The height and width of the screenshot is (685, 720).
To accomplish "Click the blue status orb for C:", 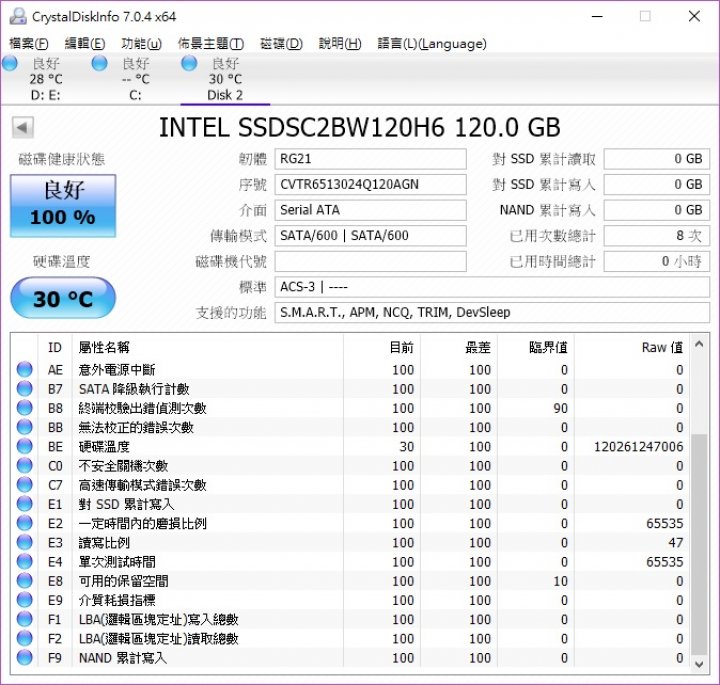I will pyautogui.click(x=99, y=63).
